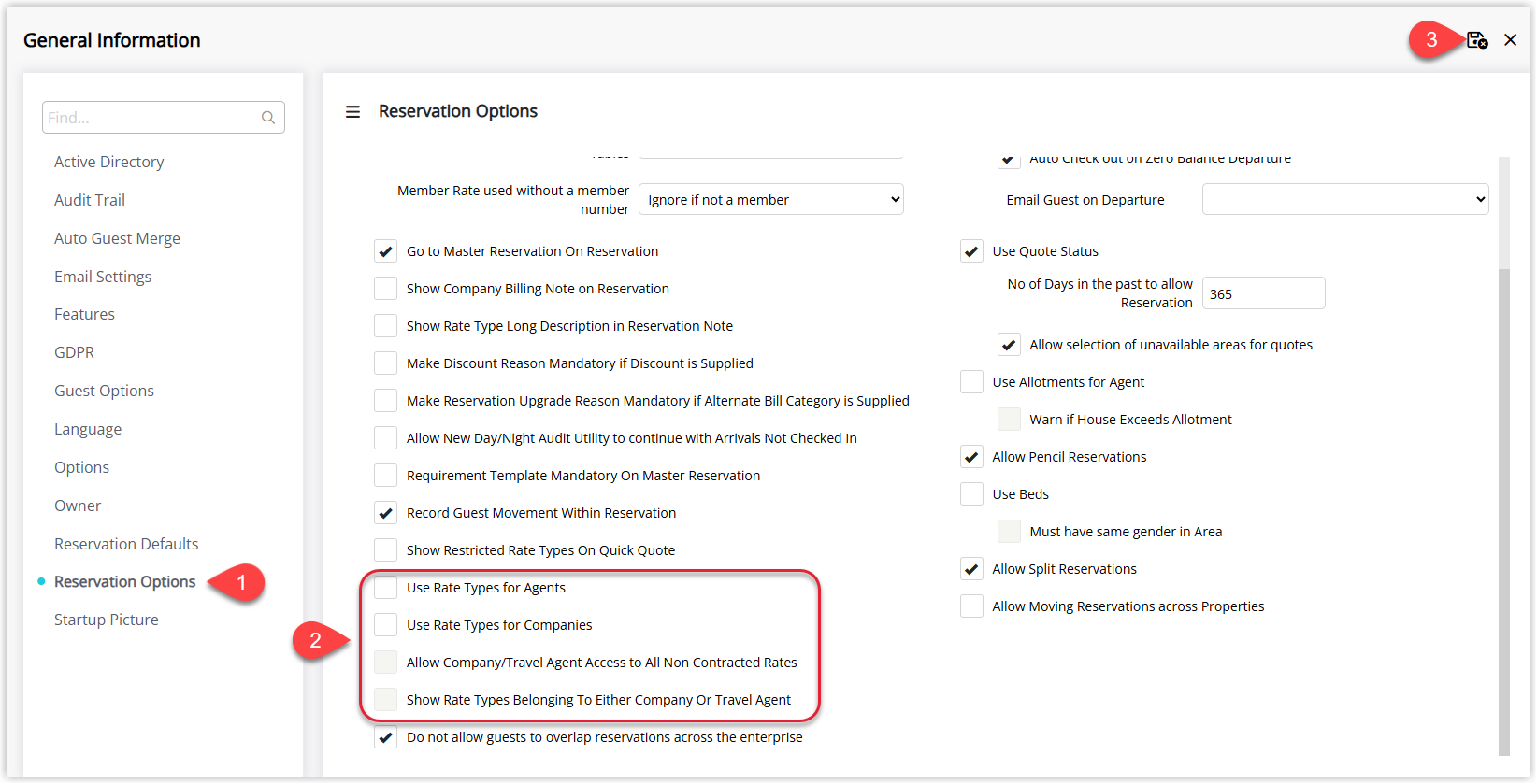This screenshot has width=1537, height=784.
Task: Open Member Rate without member number dropdown
Action: pyautogui.click(x=771, y=199)
